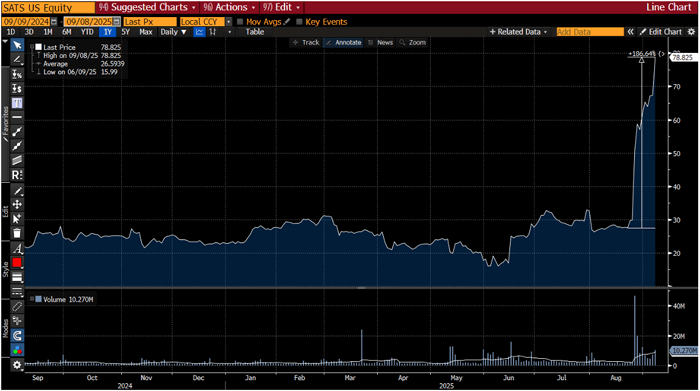The width and height of the screenshot is (700, 391).
Task: Pick the red color swatch in Style
Action: (17, 262)
